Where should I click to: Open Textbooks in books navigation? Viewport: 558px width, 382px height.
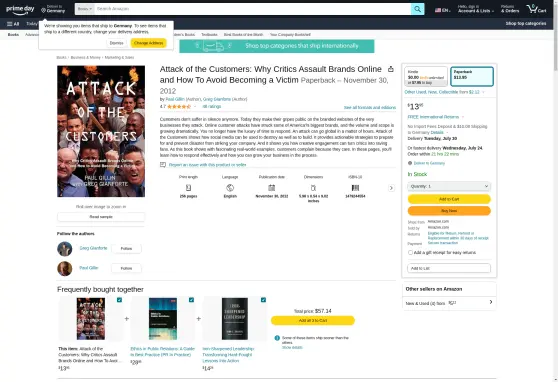pyautogui.click(x=209, y=35)
